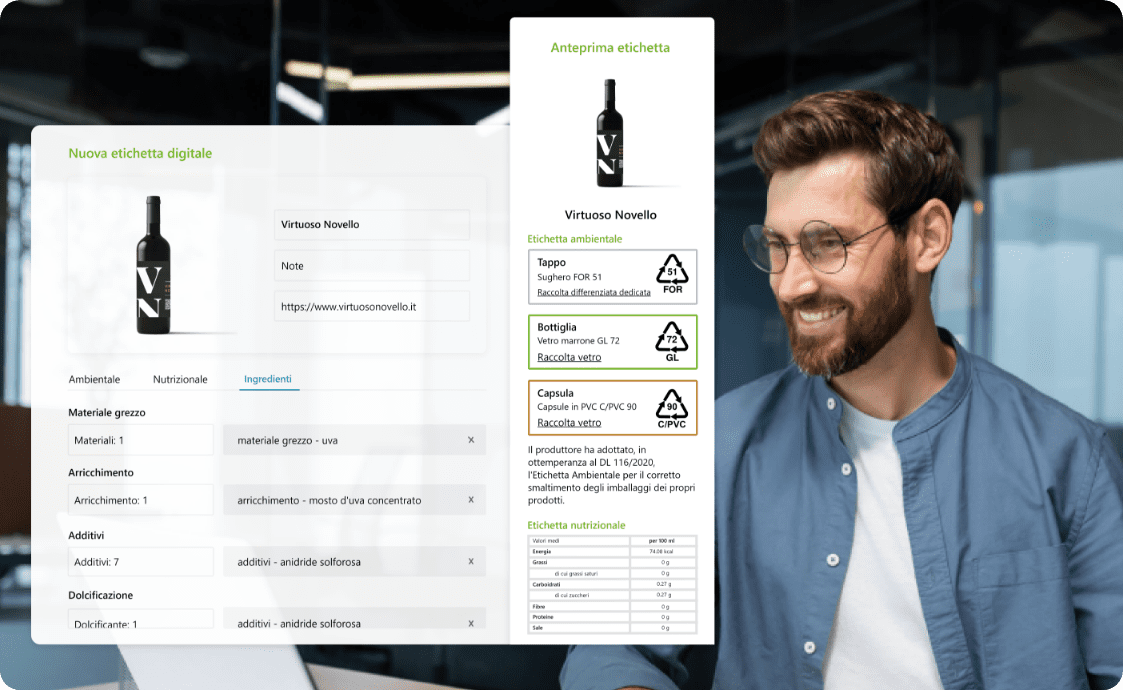The height and width of the screenshot is (690, 1123).
Task: Click the FOR 51 recycling symbol icon
Action: (x=672, y=275)
